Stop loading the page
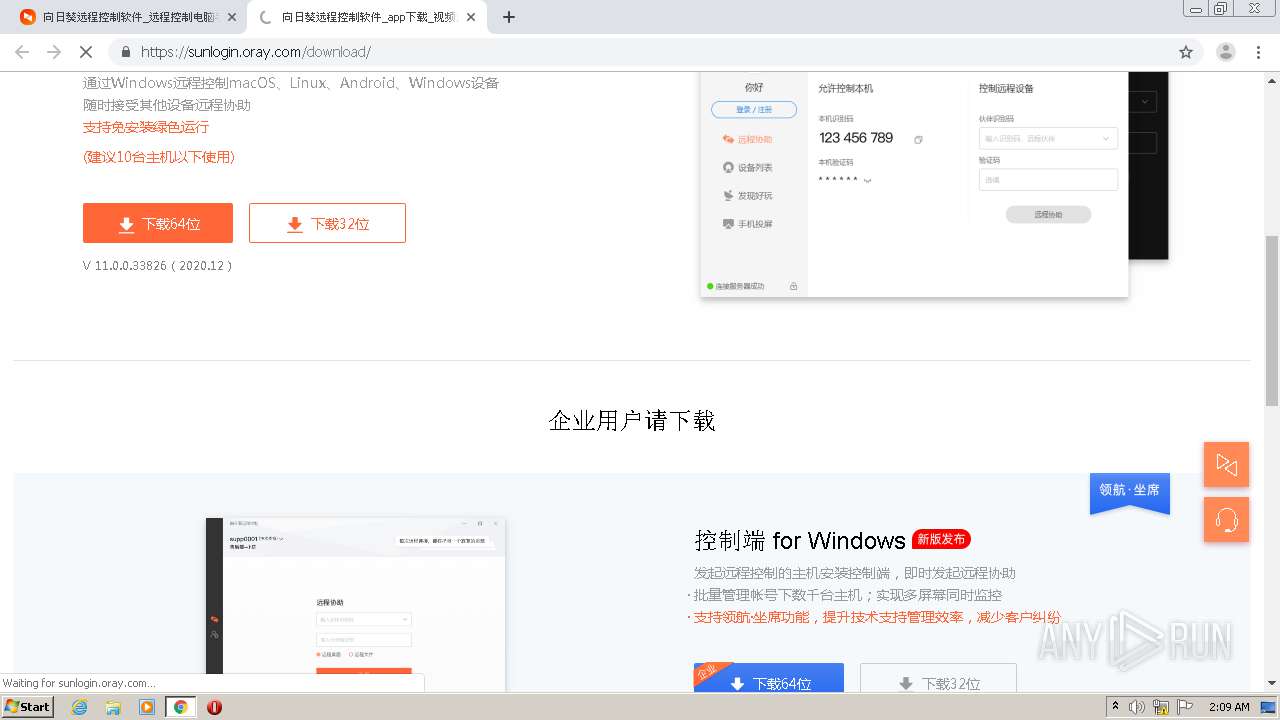Screen dimensions: 1280x720 click(86, 52)
